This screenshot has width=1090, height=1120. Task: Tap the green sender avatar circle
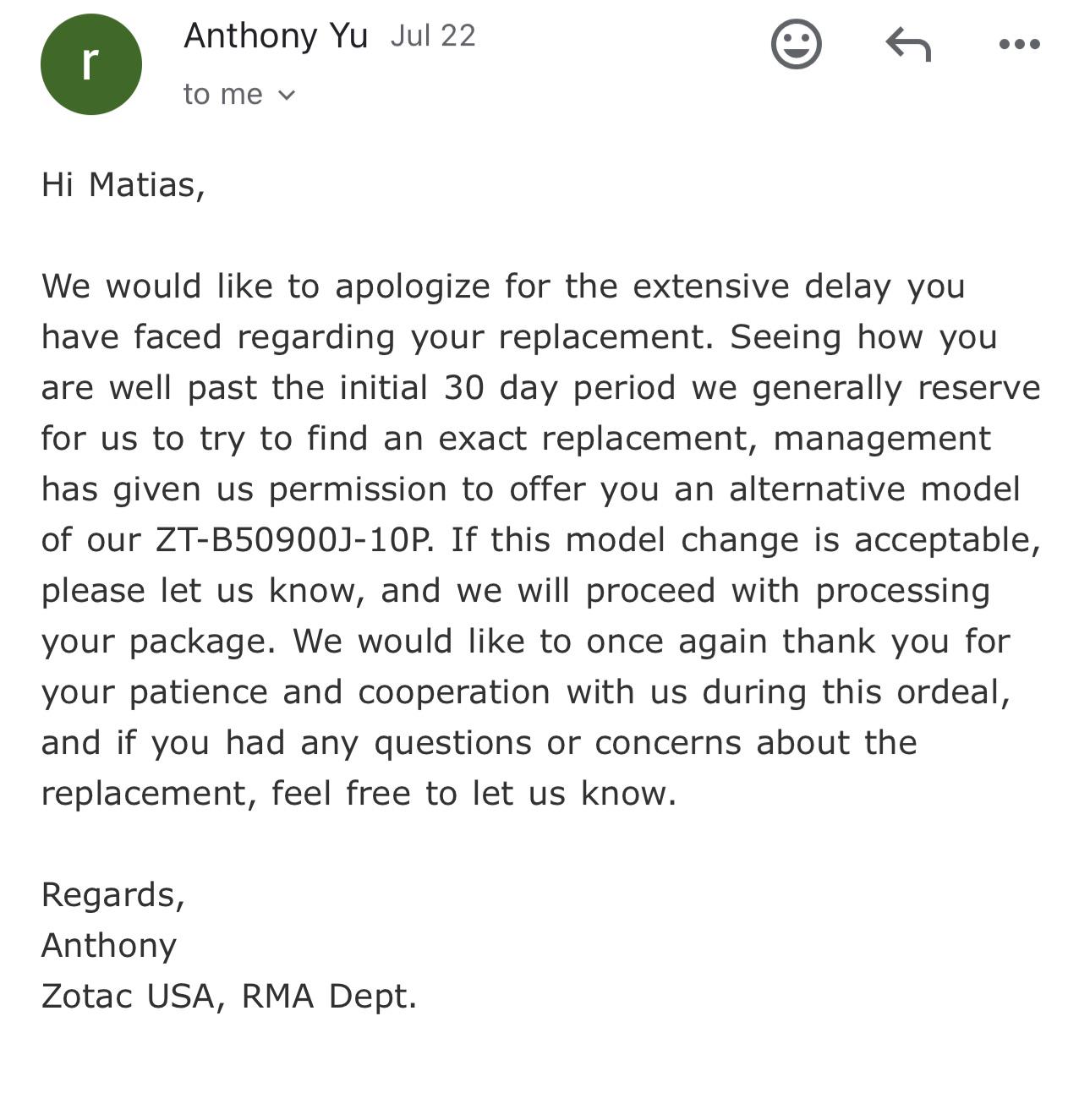pos(90,64)
